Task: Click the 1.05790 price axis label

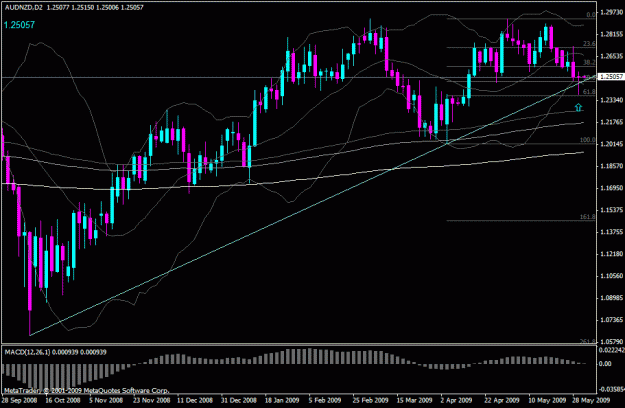Action: click(611, 341)
